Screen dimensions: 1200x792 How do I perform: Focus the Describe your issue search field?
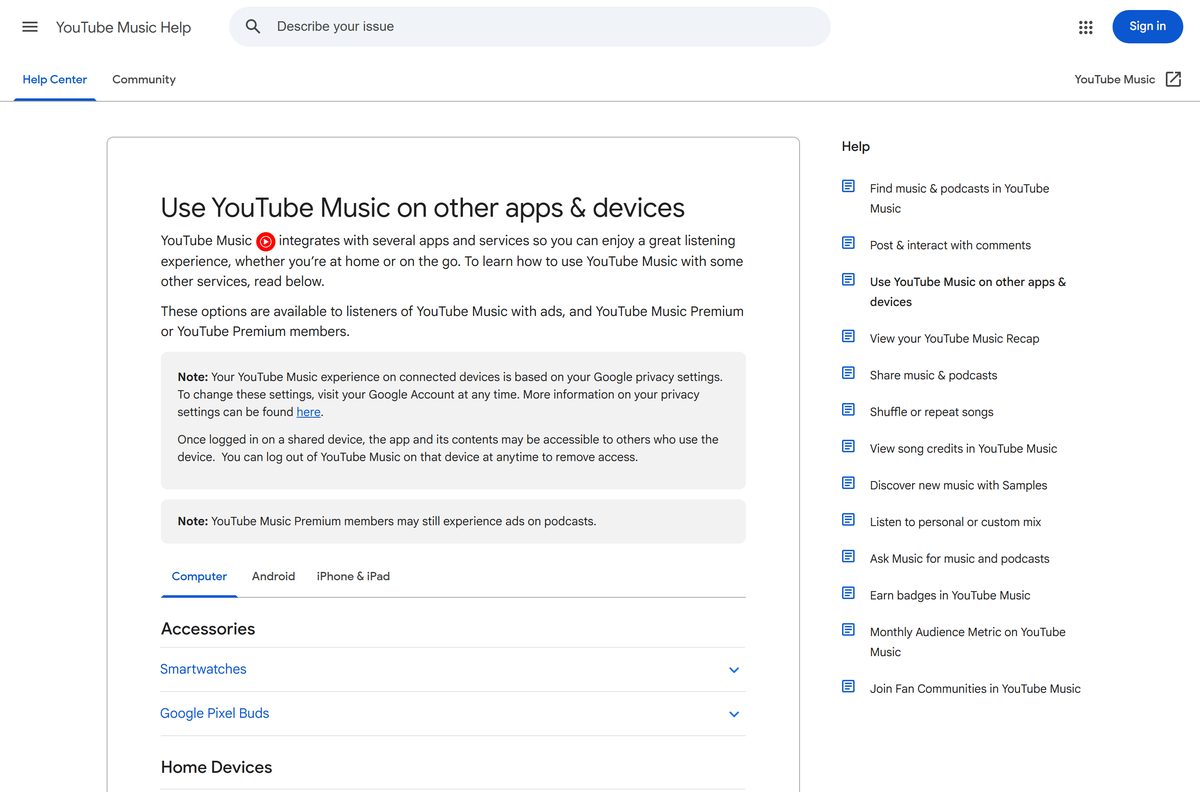pos(530,27)
